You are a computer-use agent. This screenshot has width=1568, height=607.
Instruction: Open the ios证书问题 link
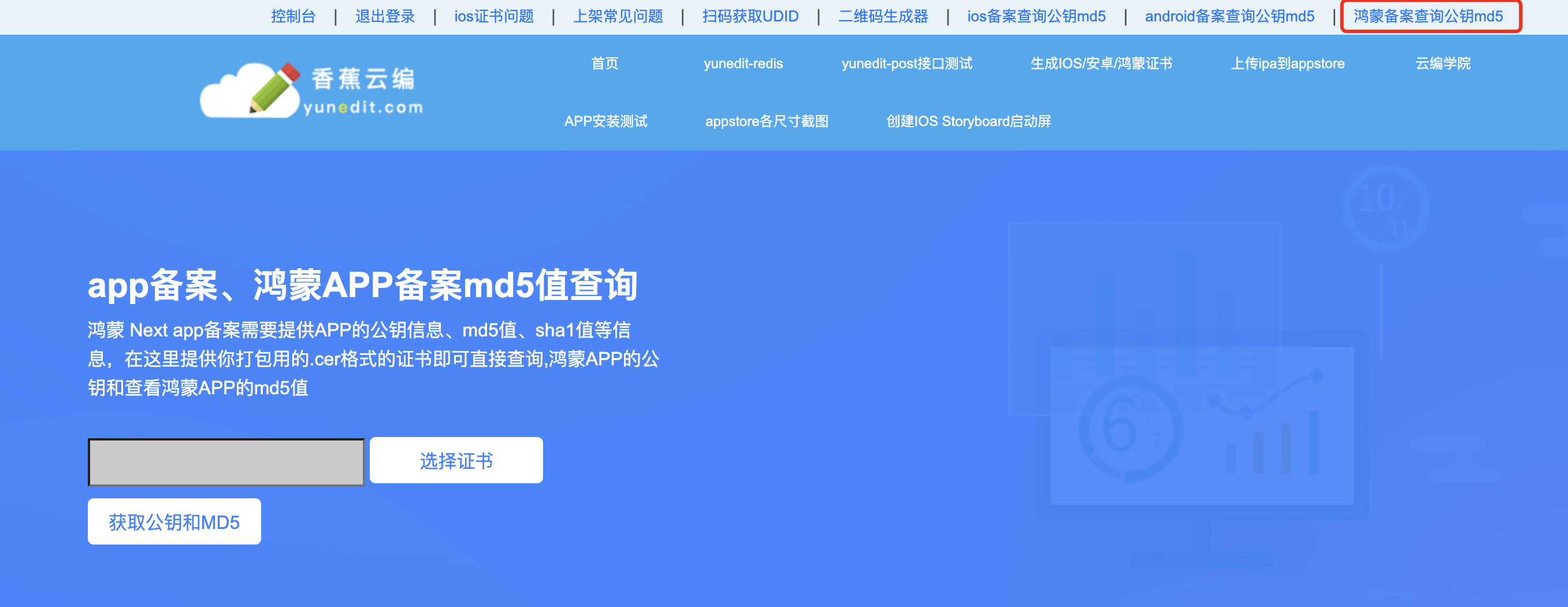click(493, 16)
